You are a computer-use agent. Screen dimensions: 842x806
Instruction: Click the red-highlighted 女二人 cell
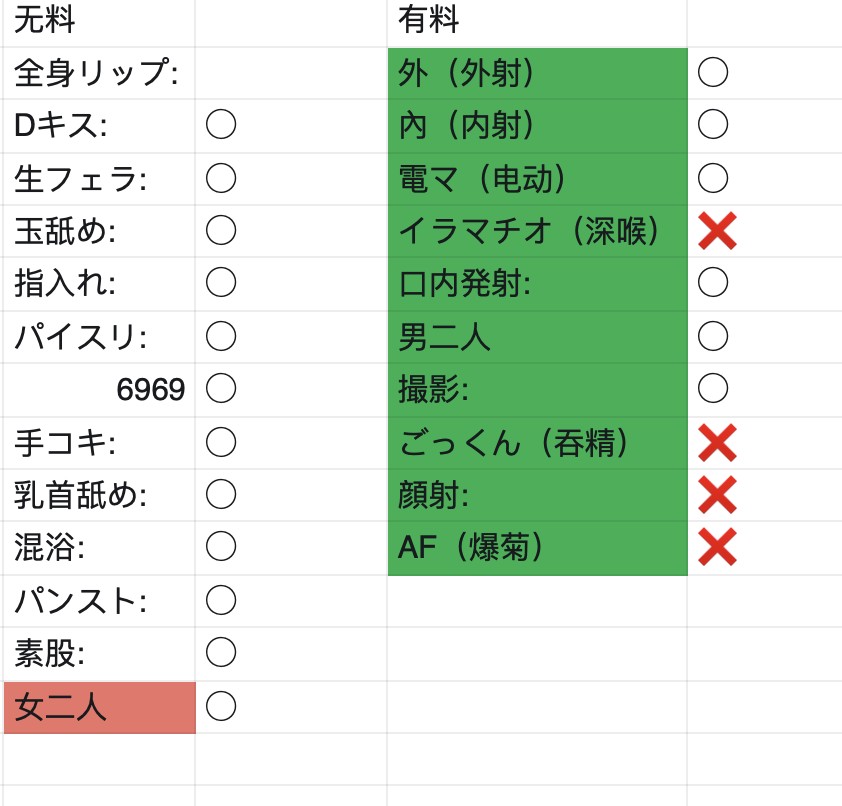(100, 707)
